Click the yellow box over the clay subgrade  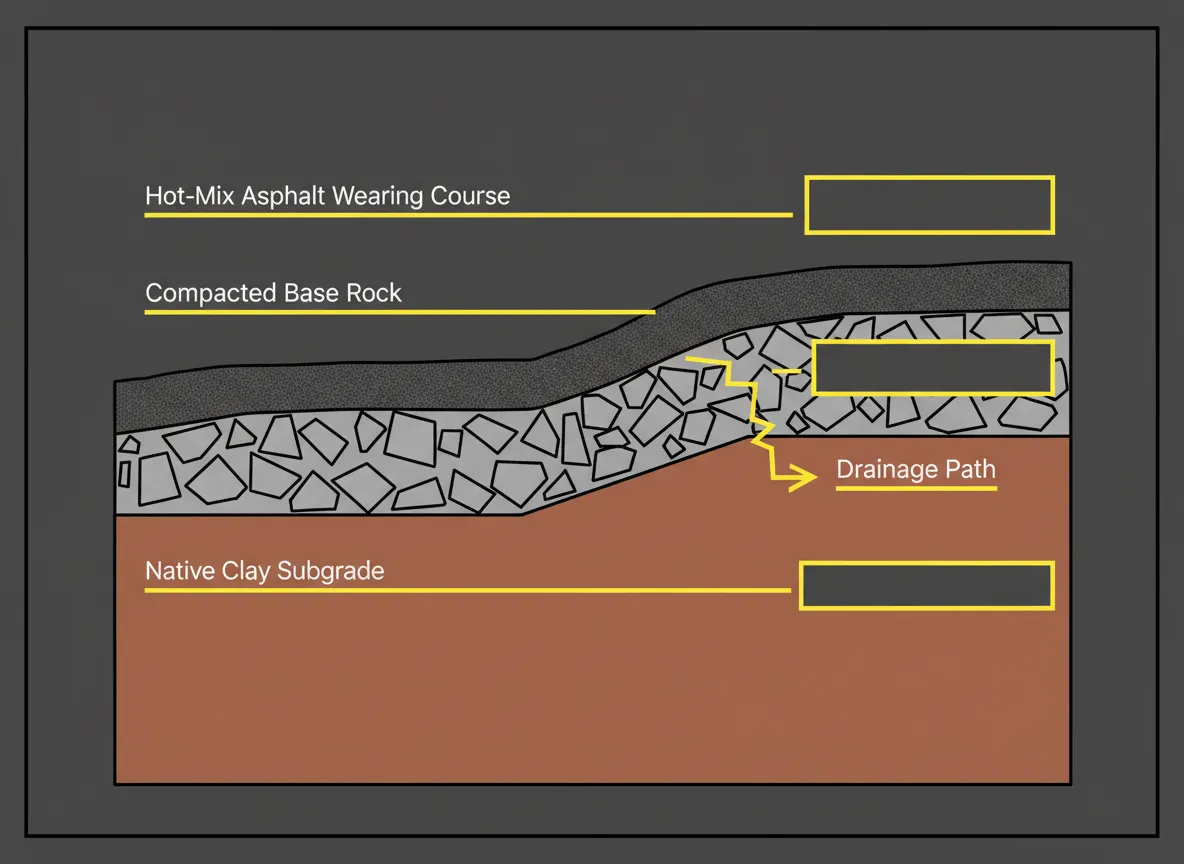coord(926,586)
